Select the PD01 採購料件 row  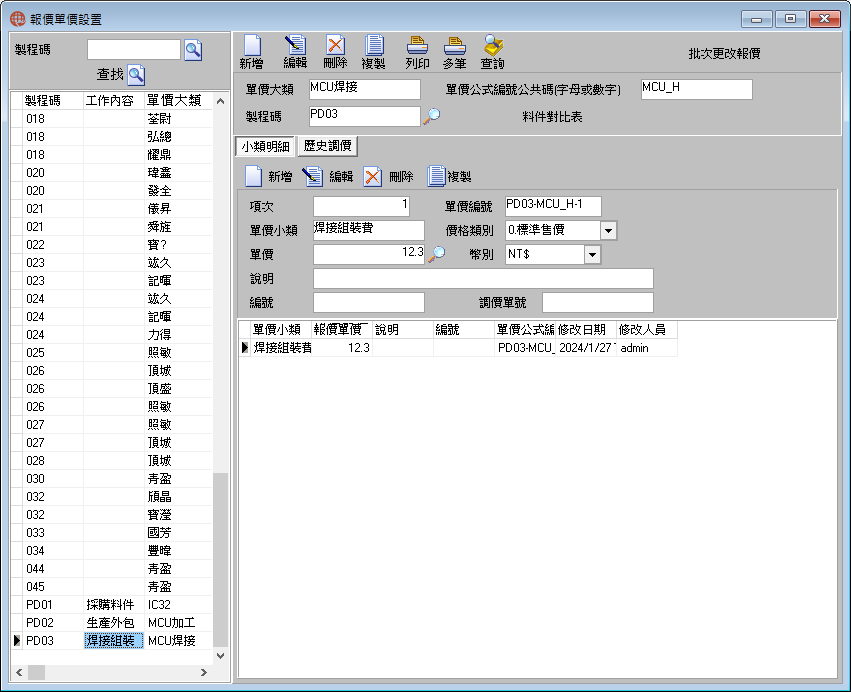coord(111,605)
